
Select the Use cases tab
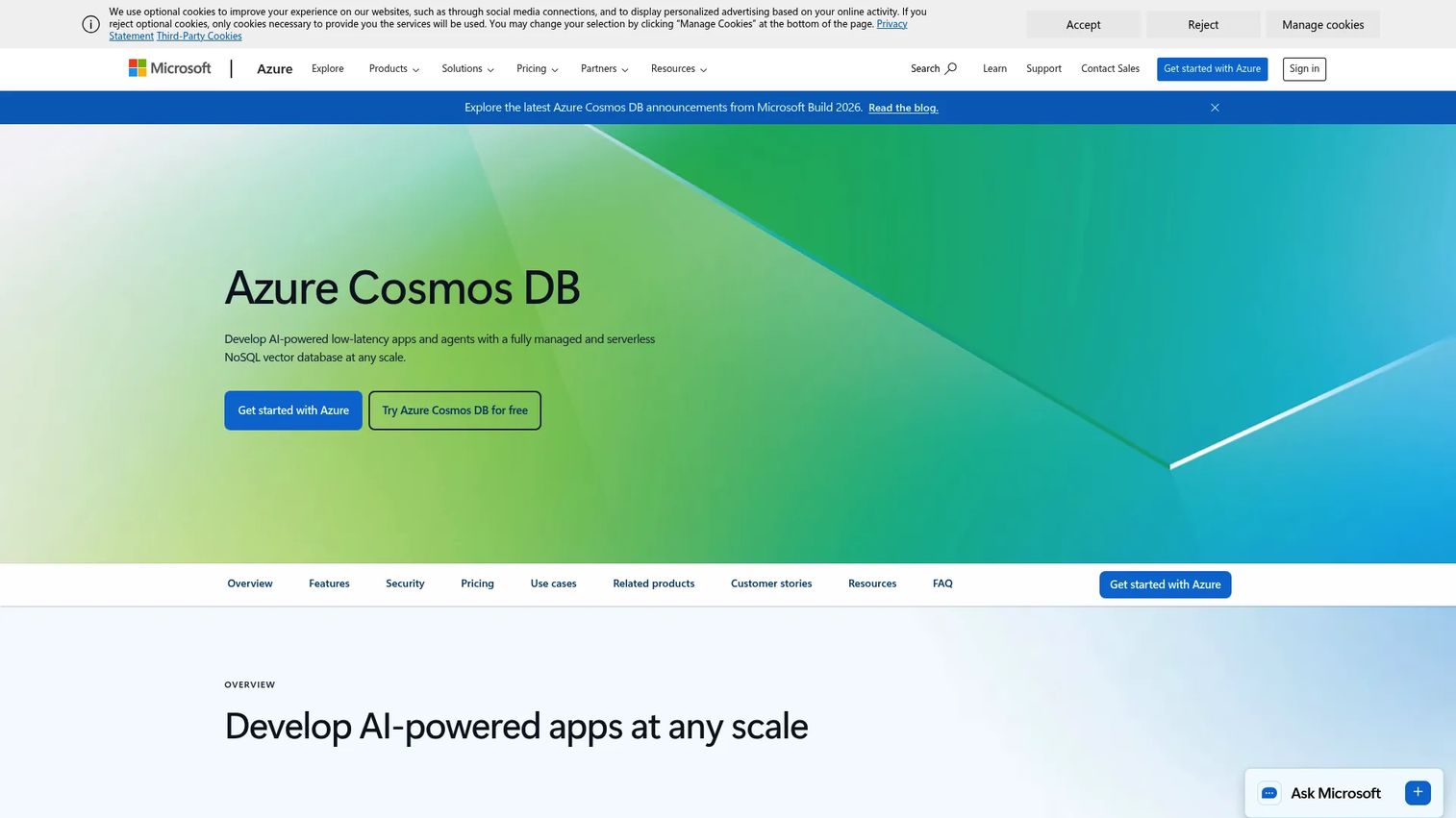[x=553, y=583]
